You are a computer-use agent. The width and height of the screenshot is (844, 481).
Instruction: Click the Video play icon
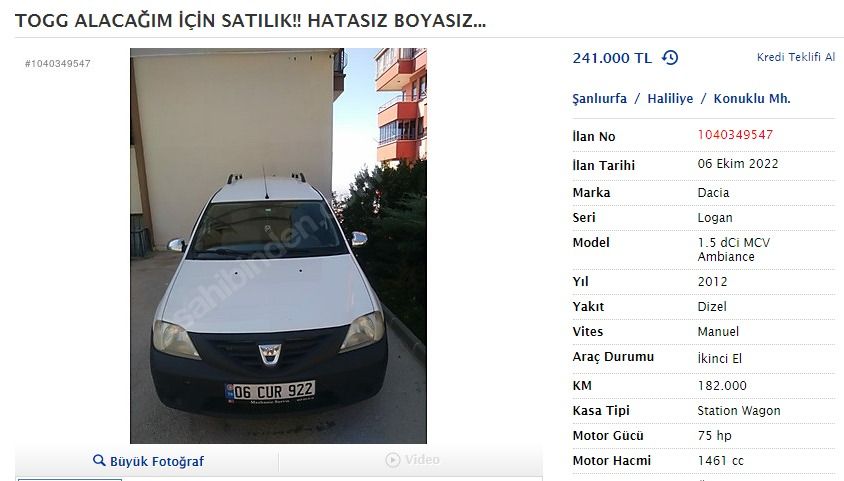point(393,460)
